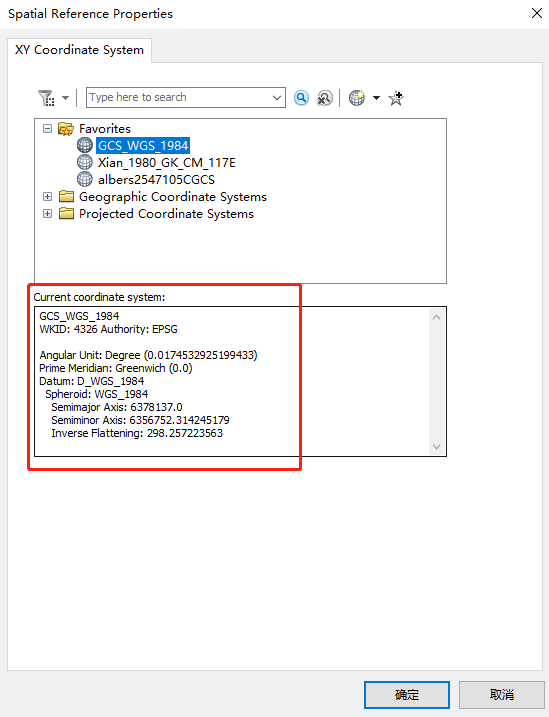Select GCS_WGS_1984 in Favorites

[x=143, y=146]
